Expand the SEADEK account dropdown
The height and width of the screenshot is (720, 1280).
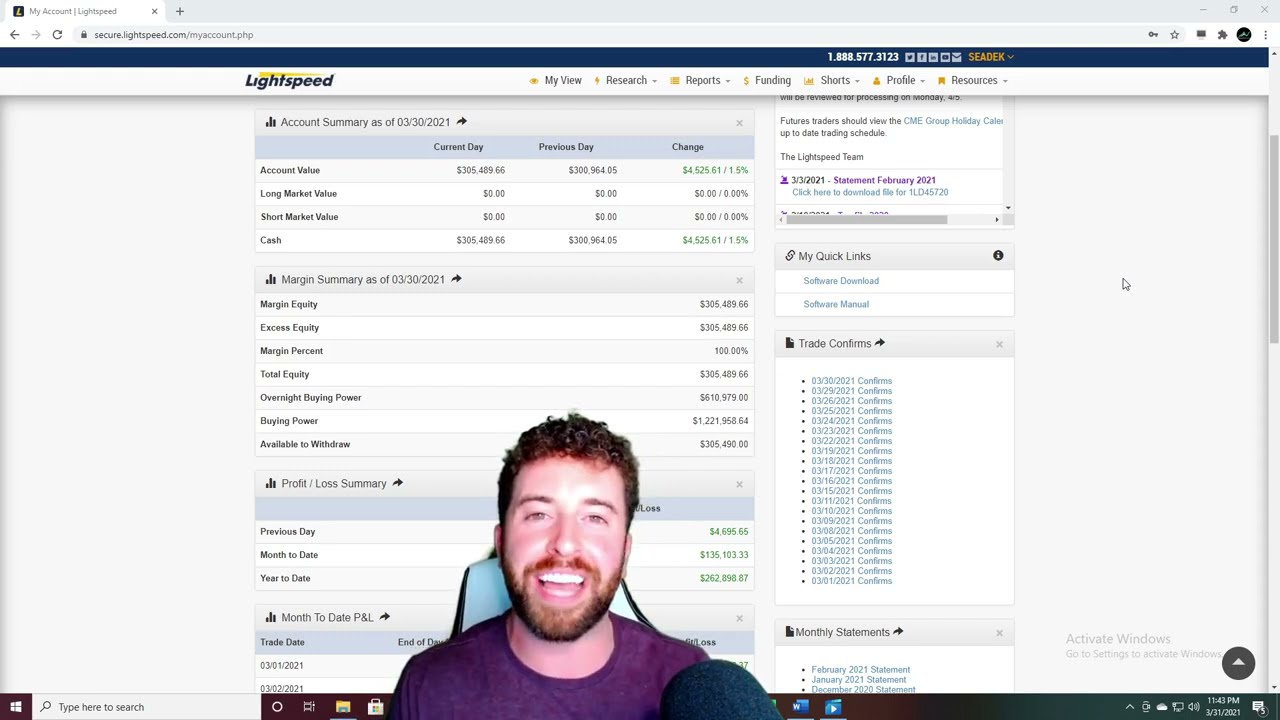coord(990,57)
